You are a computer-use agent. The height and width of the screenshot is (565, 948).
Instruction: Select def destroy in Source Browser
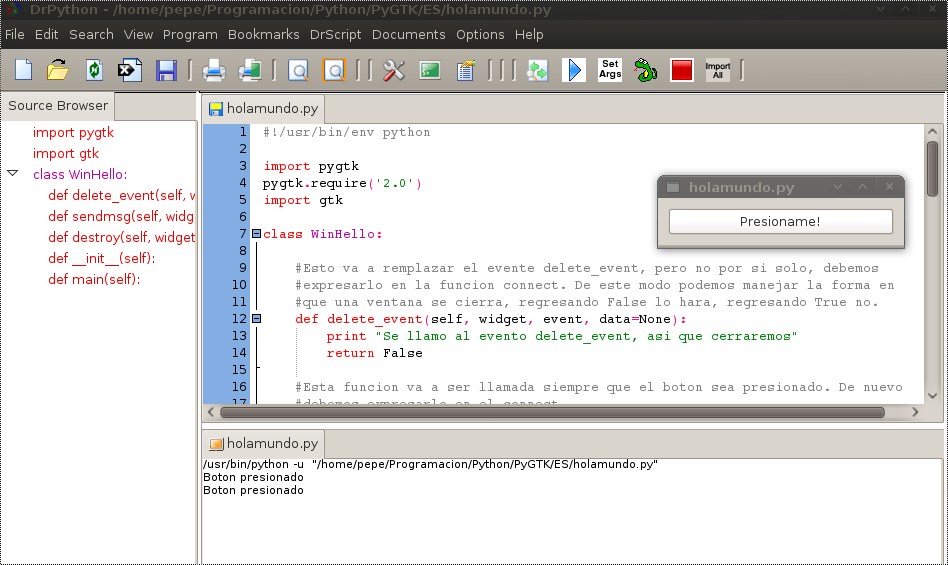click(x=122, y=237)
